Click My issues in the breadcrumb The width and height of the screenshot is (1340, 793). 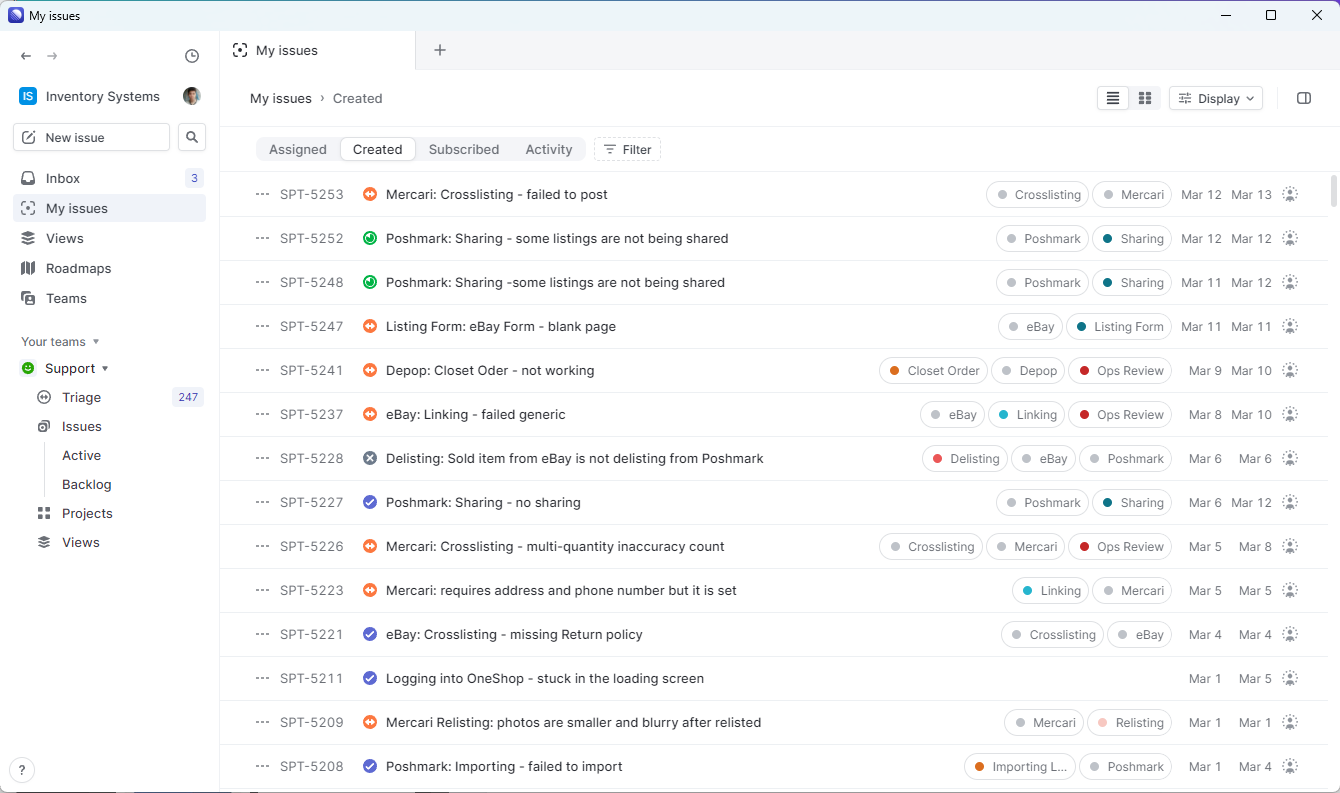click(281, 98)
